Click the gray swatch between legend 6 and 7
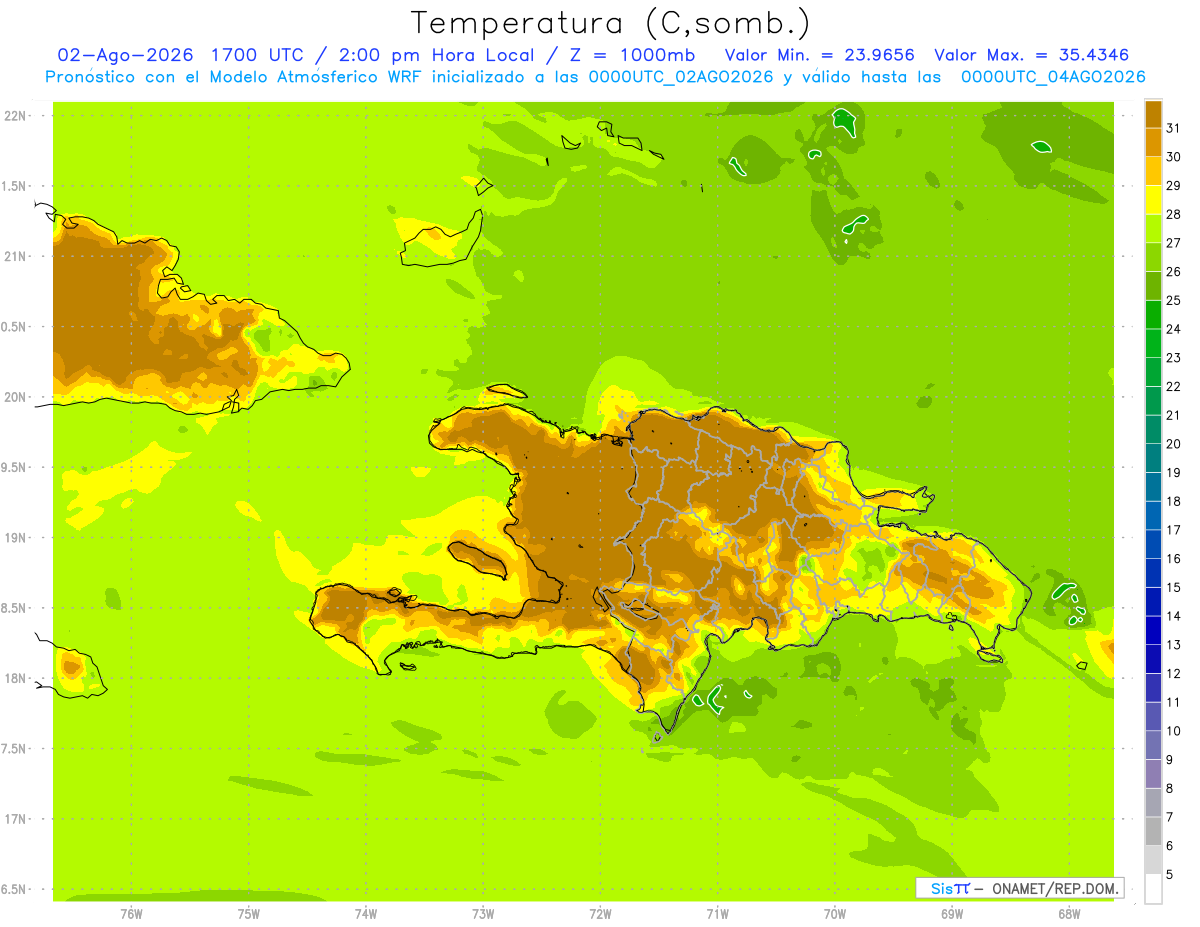Image resolution: width=1200 pixels, height=927 pixels. click(1153, 831)
